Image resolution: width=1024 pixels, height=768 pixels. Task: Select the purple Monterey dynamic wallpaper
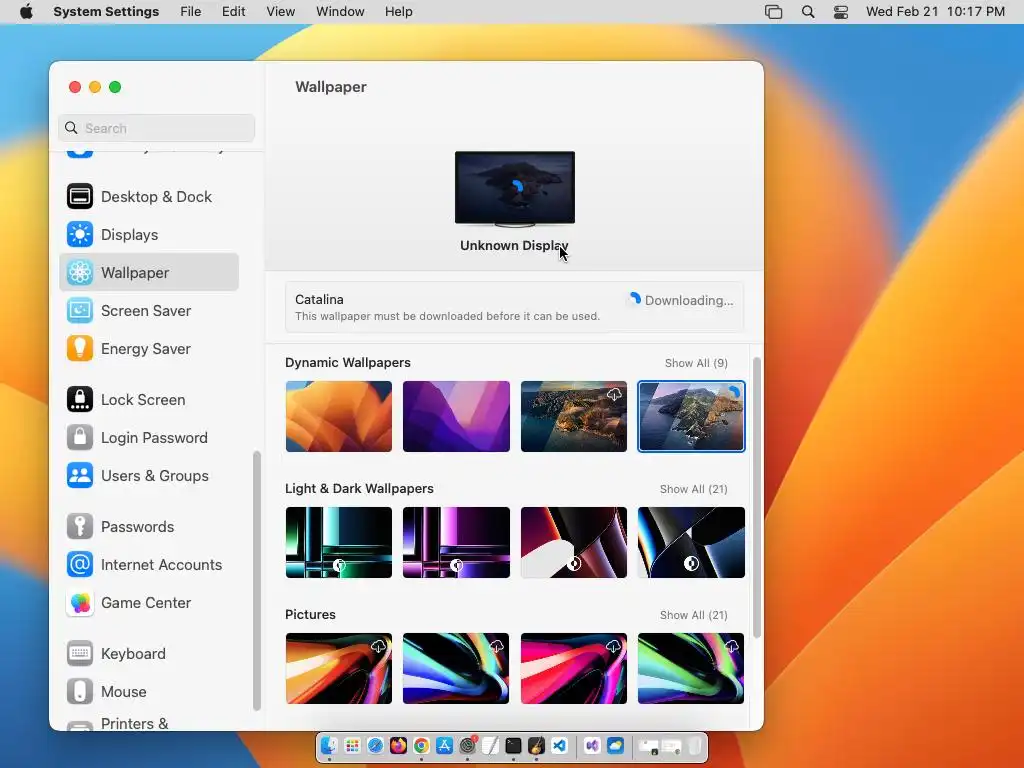tap(456, 417)
